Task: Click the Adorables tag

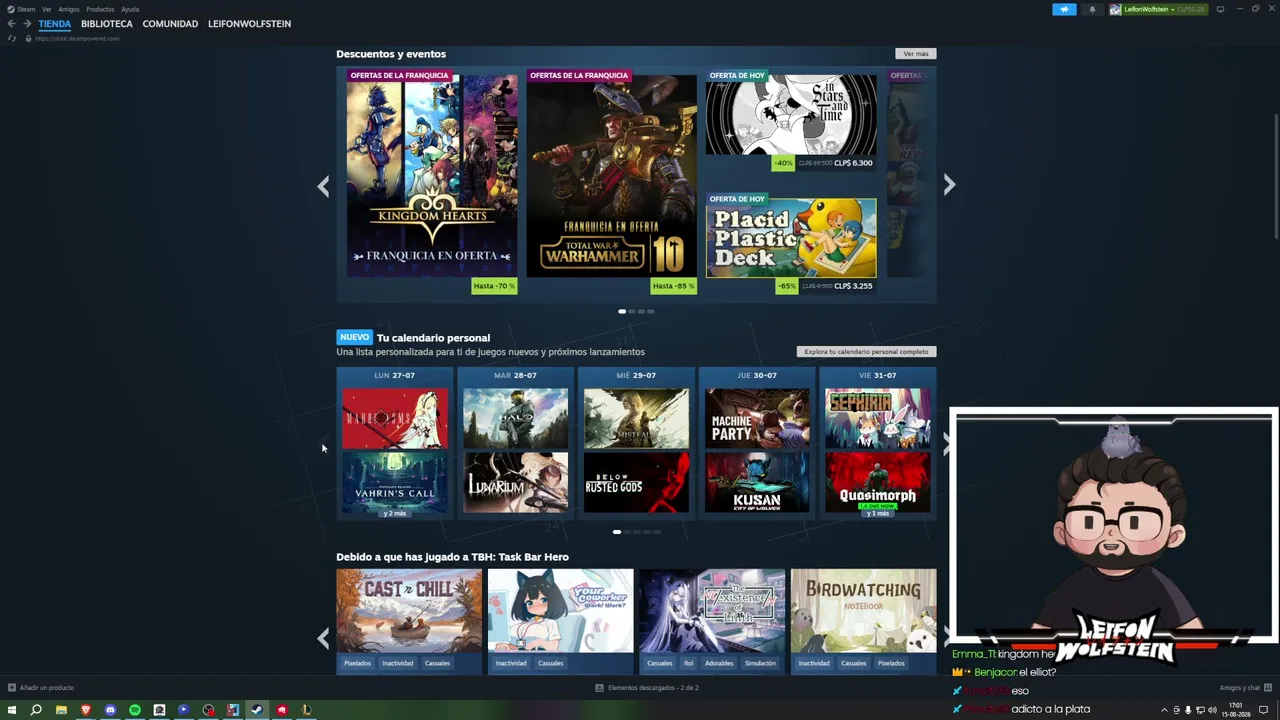Action: (719, 663)
